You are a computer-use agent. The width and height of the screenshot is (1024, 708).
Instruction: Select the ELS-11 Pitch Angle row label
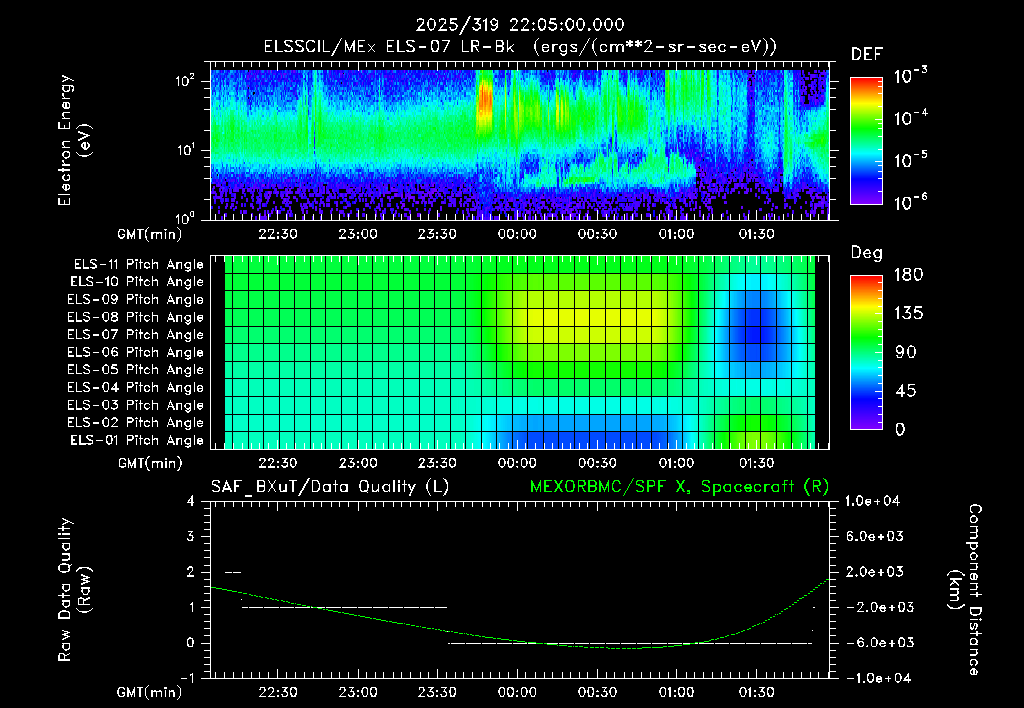[138, 265]
